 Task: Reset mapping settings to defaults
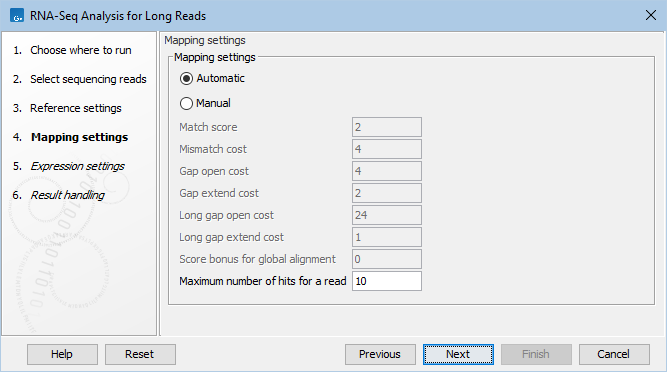tap(140, 354)
